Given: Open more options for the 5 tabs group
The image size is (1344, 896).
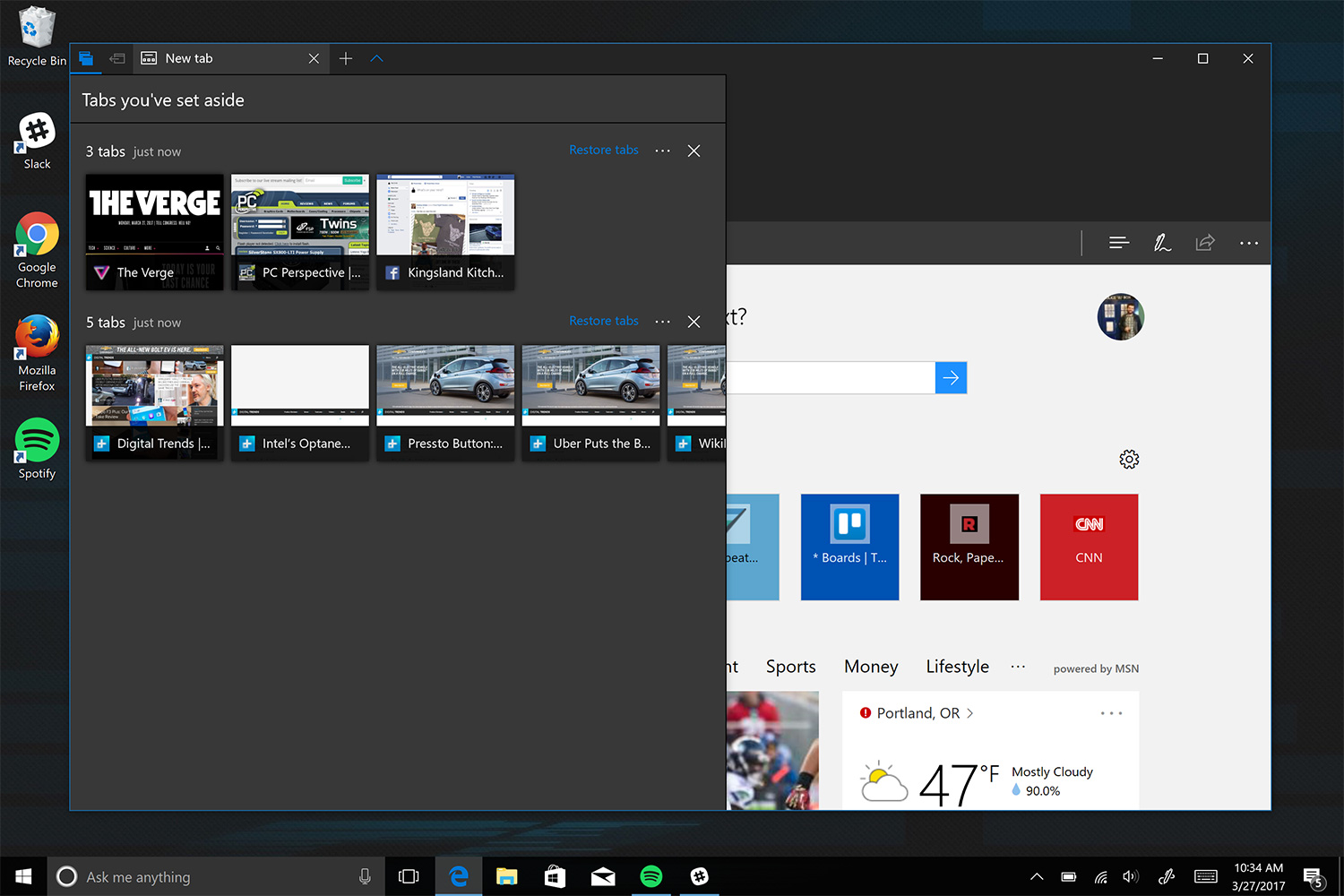Looking at the screenshot, I should point(663,322).
